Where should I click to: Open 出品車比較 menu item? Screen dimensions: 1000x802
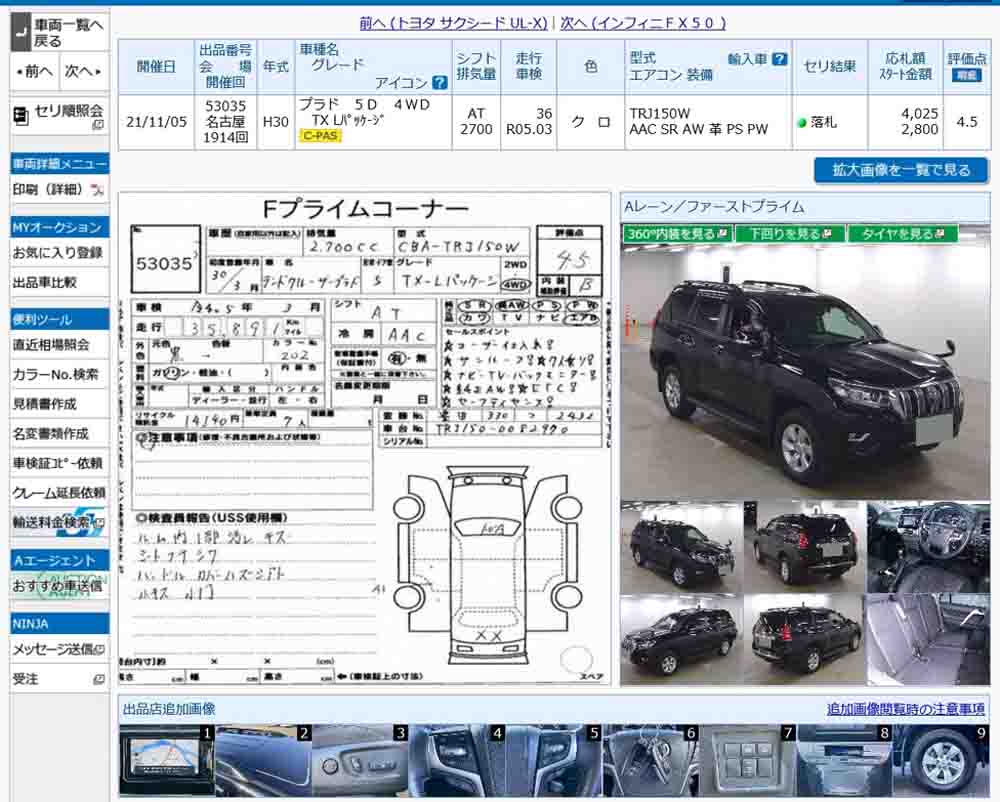tap(45, 282)
